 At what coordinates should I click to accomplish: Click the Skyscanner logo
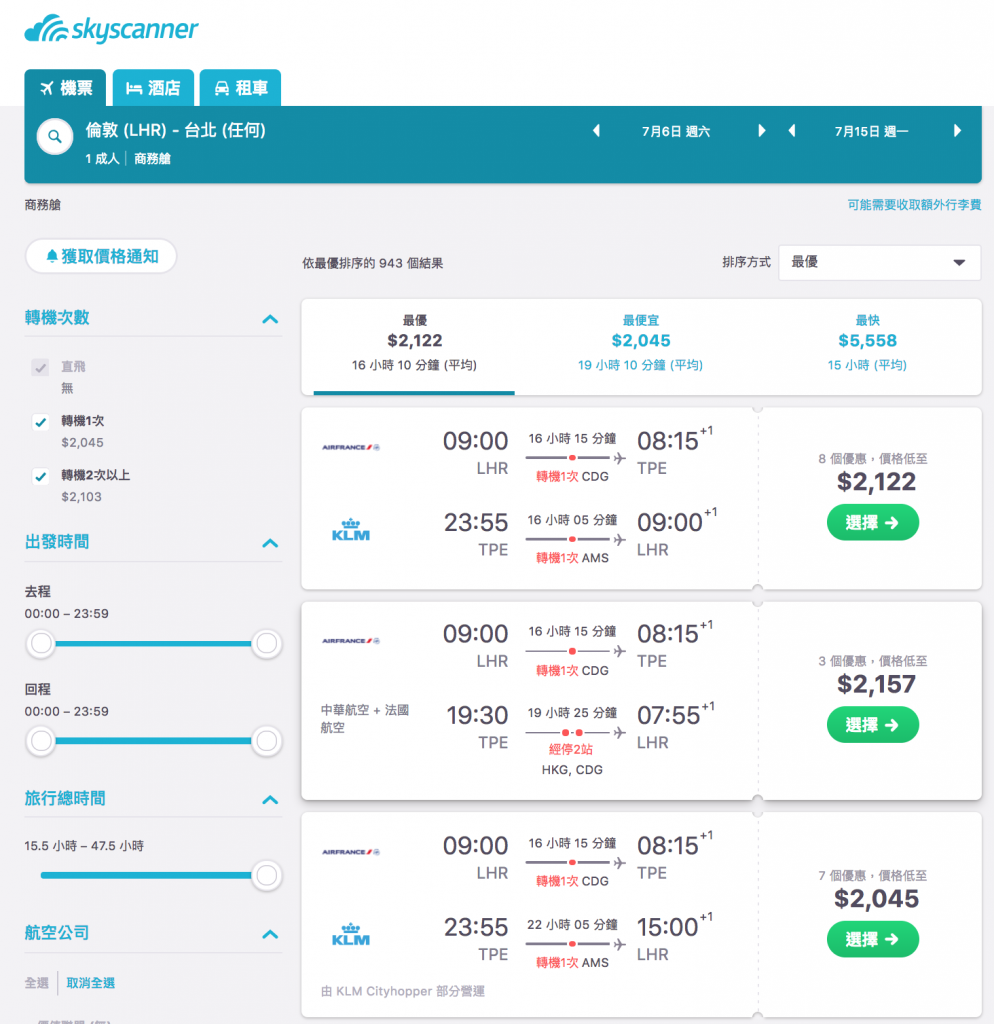click(111, 29)
